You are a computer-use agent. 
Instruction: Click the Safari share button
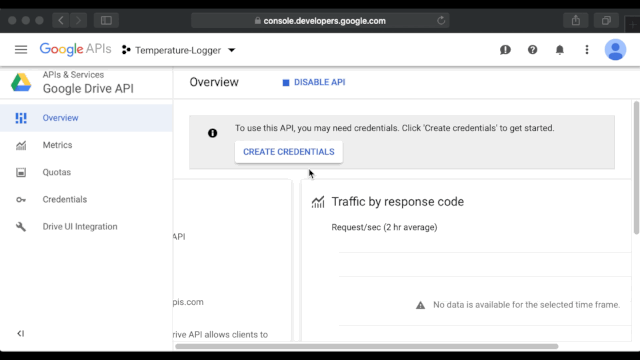click(576, 20)
